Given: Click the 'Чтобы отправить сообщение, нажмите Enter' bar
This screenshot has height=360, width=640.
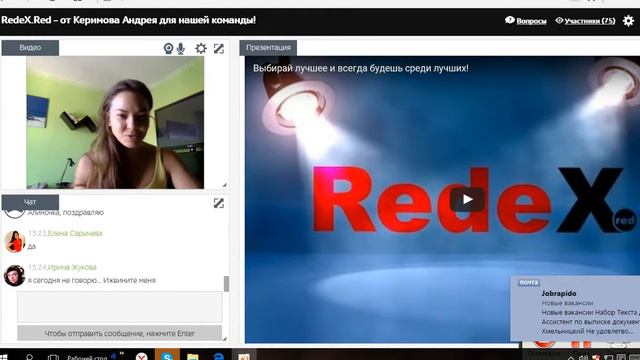Looking at the screenshot, I should pos(120,333).
